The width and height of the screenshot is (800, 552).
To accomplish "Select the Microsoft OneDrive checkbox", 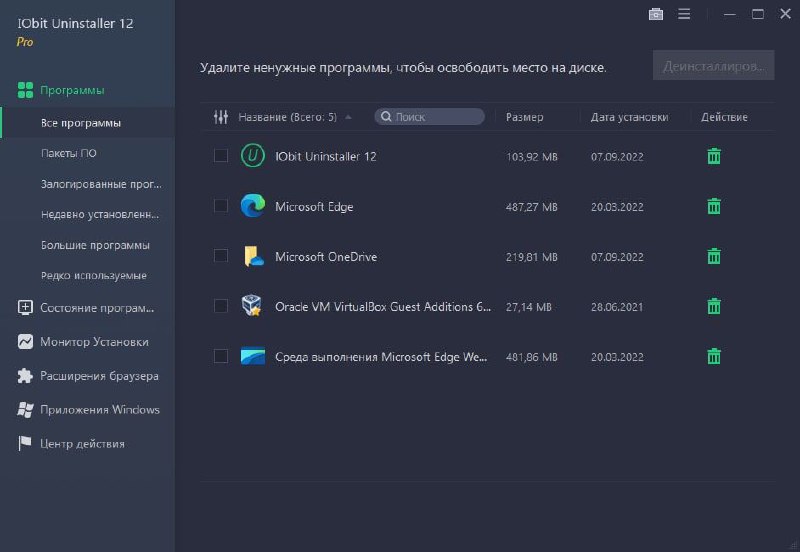I will tap(221, 256).
